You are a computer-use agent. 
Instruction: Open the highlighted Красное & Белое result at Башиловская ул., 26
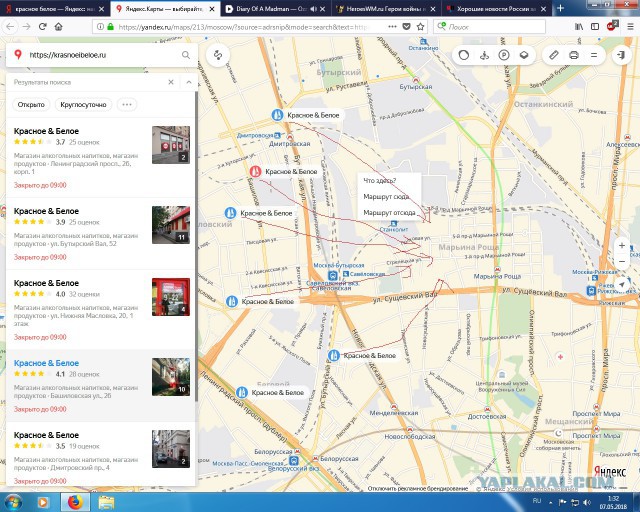101,385
